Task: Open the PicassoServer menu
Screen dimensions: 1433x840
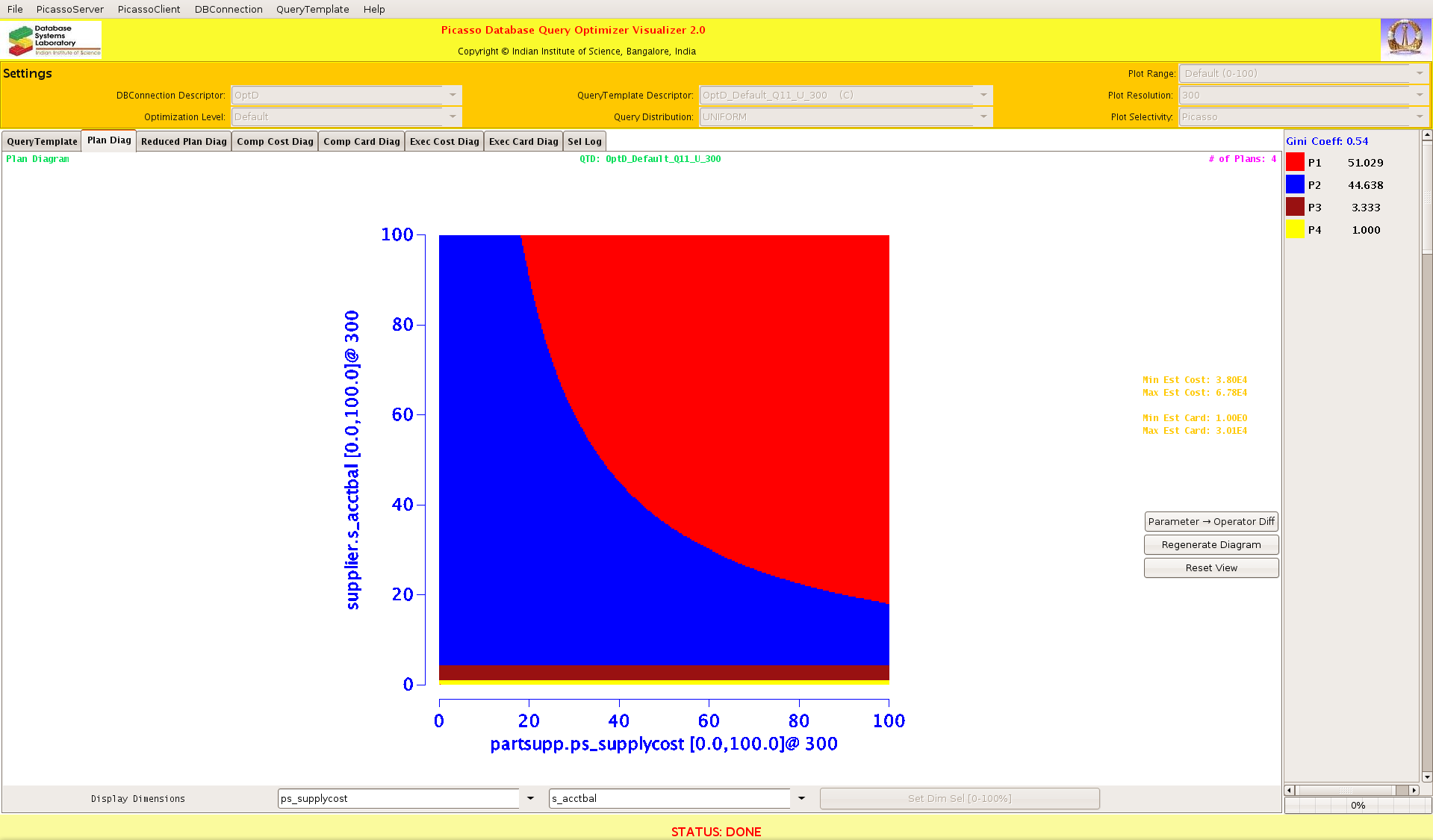Action: click(69, 9)
